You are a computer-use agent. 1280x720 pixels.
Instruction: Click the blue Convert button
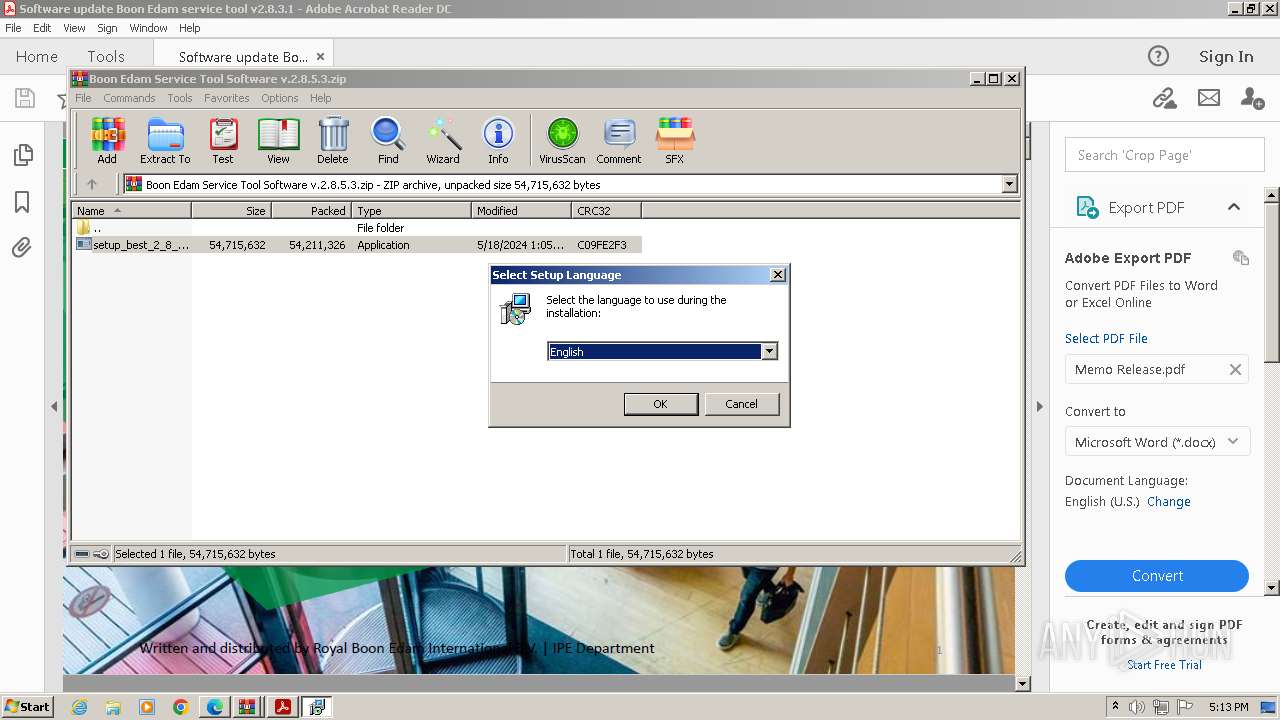point(1157,576)
